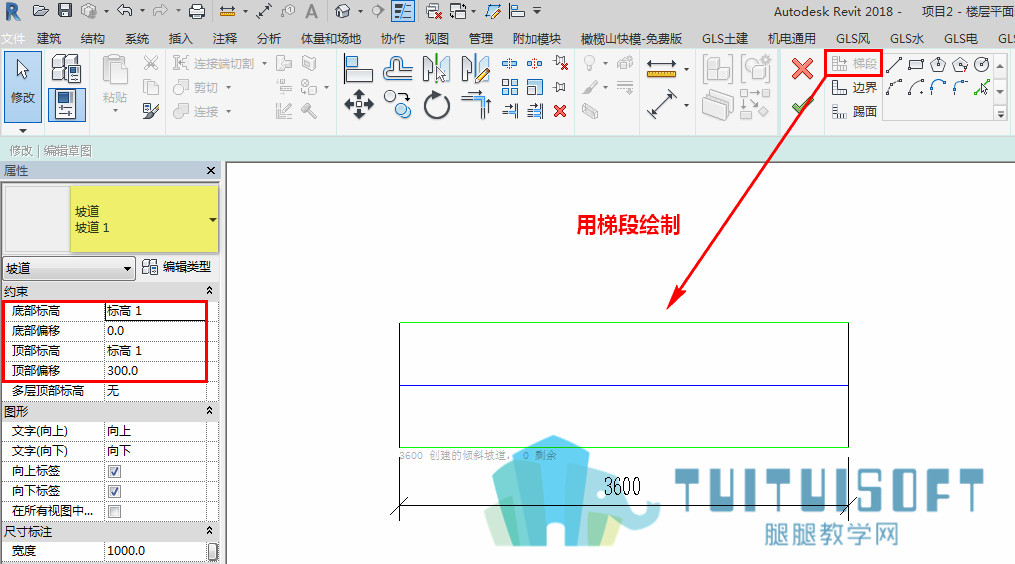Viewport: 1015px width, 564px height.
Task: Select the Pick Lines draw tool
Action: click(982, 87)
